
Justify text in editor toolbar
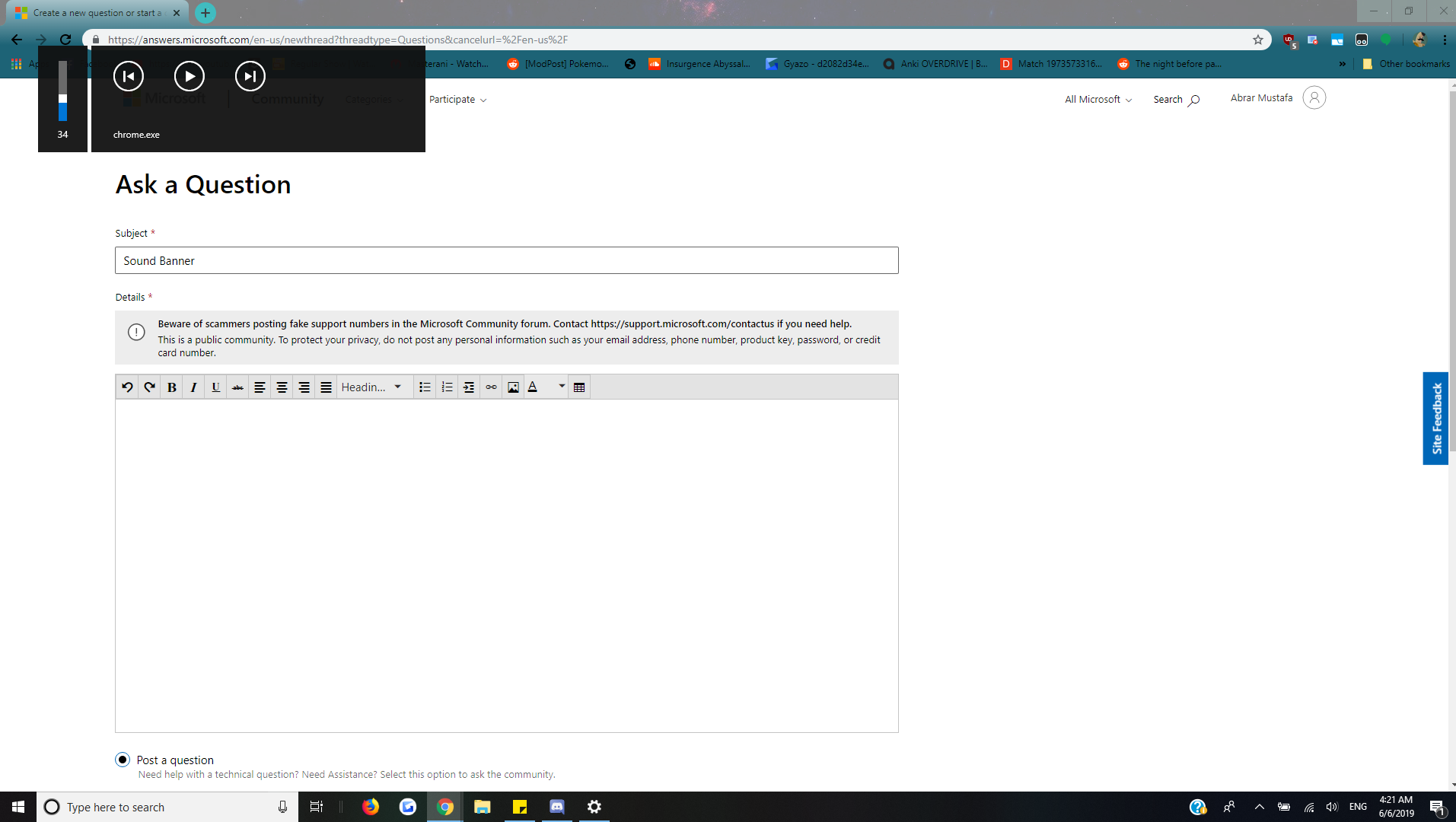click(x=326, y=387)
